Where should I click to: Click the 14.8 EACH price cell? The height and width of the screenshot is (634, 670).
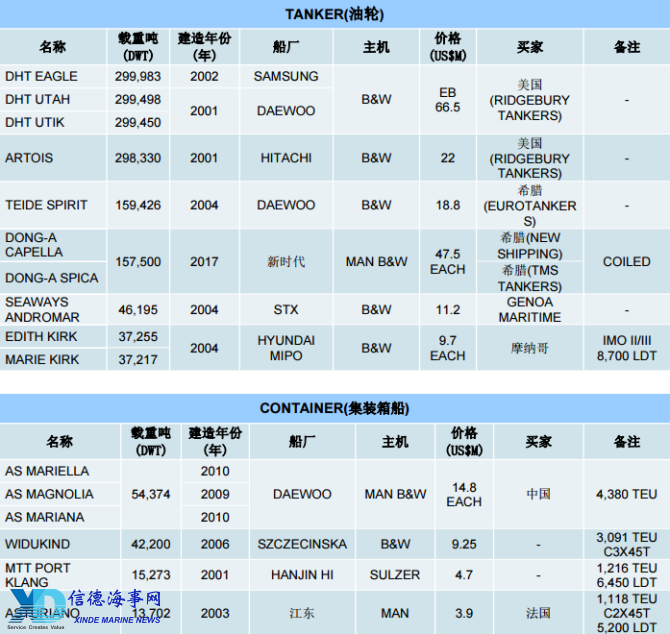(464, 494)
